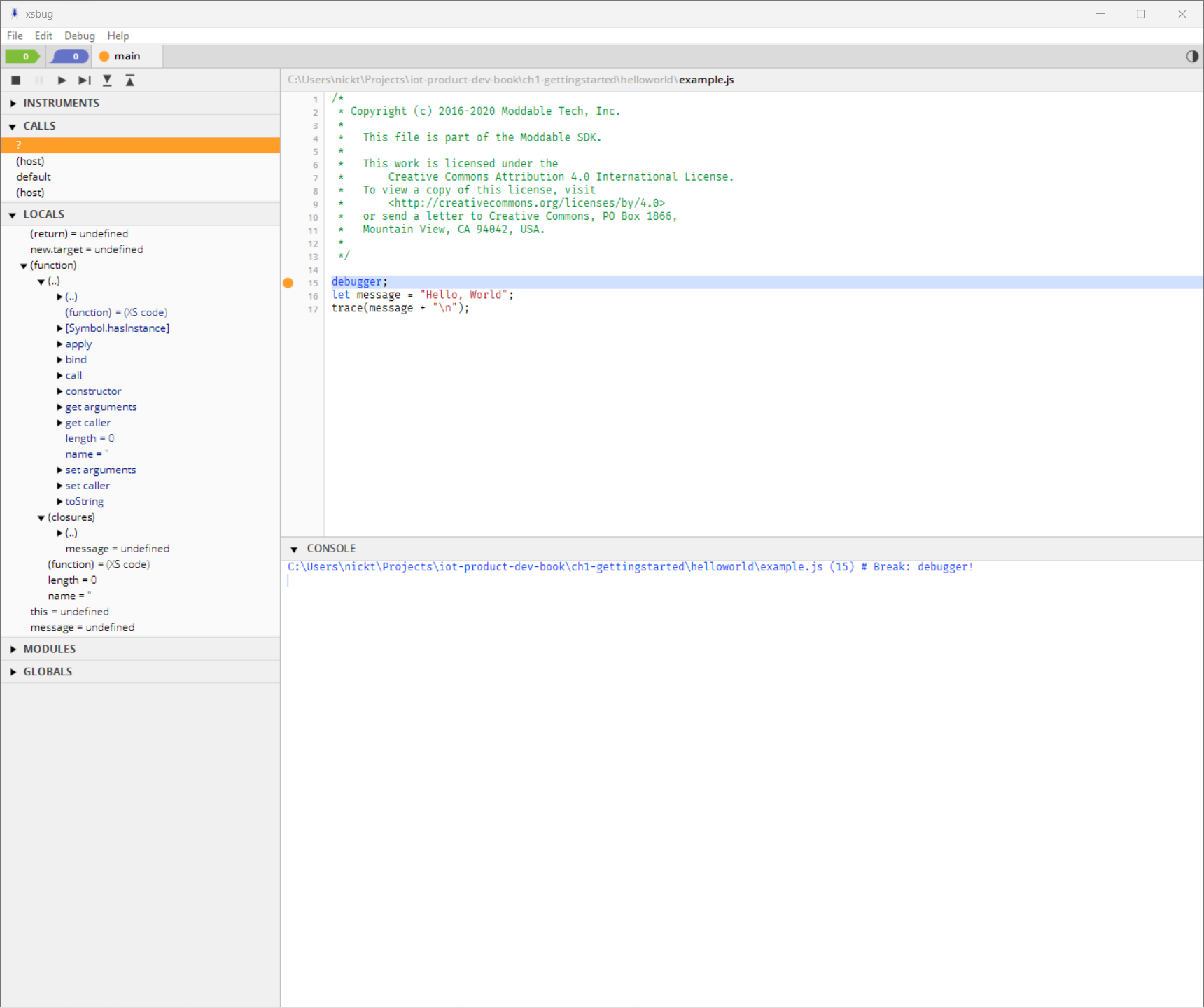Select the main machine tab
The width and height of the screenshot is (1204, 1008).
[x=127, y=56]
